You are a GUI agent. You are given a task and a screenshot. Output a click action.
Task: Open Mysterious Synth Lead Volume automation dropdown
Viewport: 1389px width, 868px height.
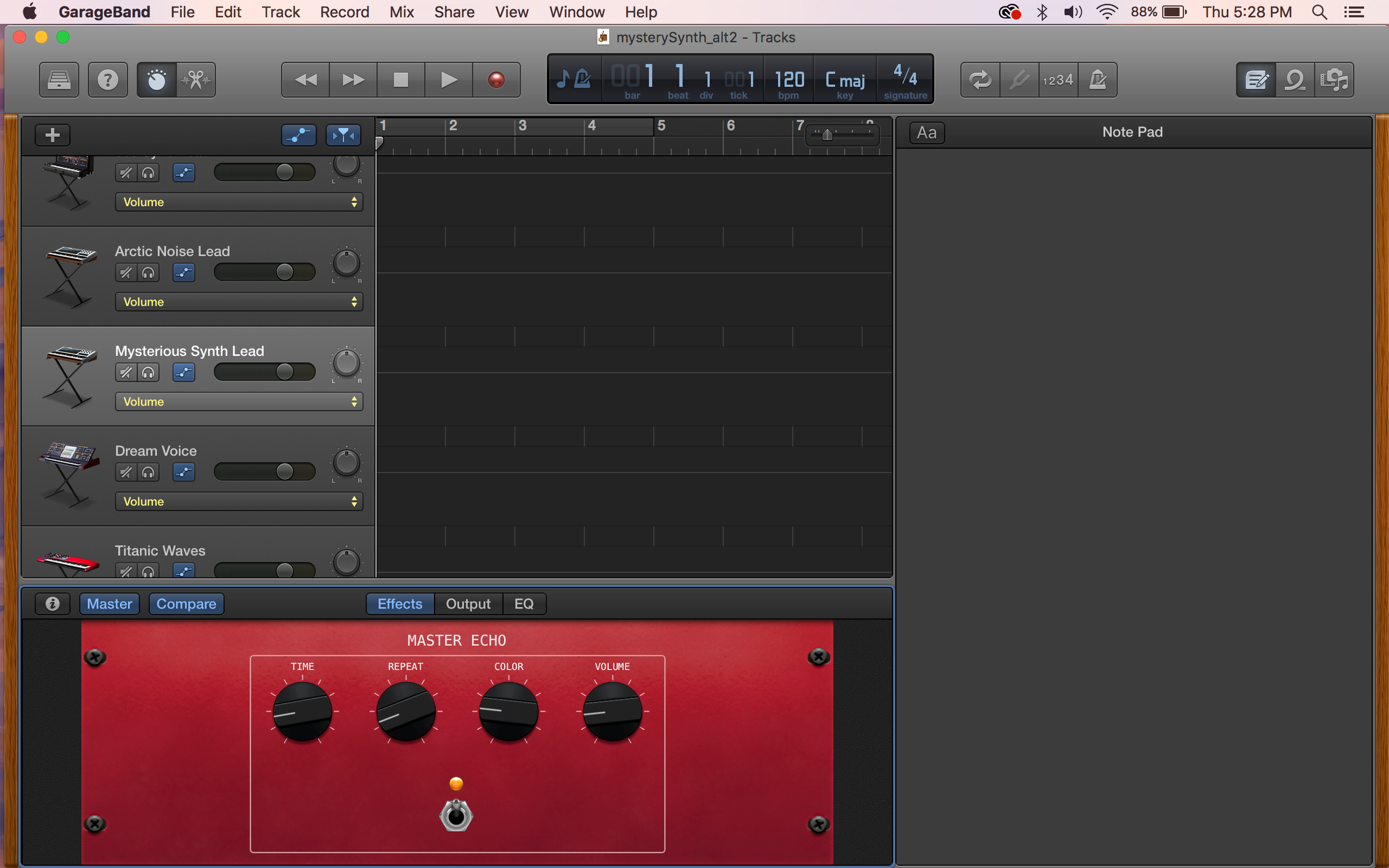tap(238, 402)
